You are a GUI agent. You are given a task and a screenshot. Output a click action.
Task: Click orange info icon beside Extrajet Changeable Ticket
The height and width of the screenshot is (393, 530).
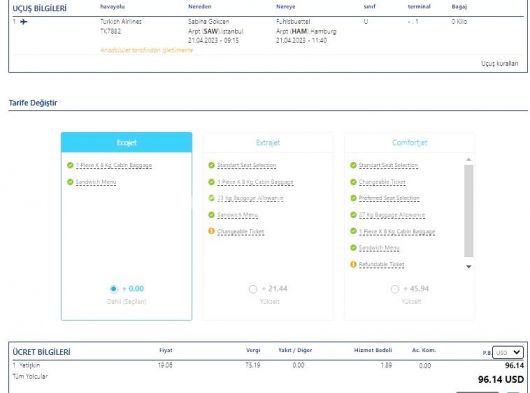coord(211,231)
